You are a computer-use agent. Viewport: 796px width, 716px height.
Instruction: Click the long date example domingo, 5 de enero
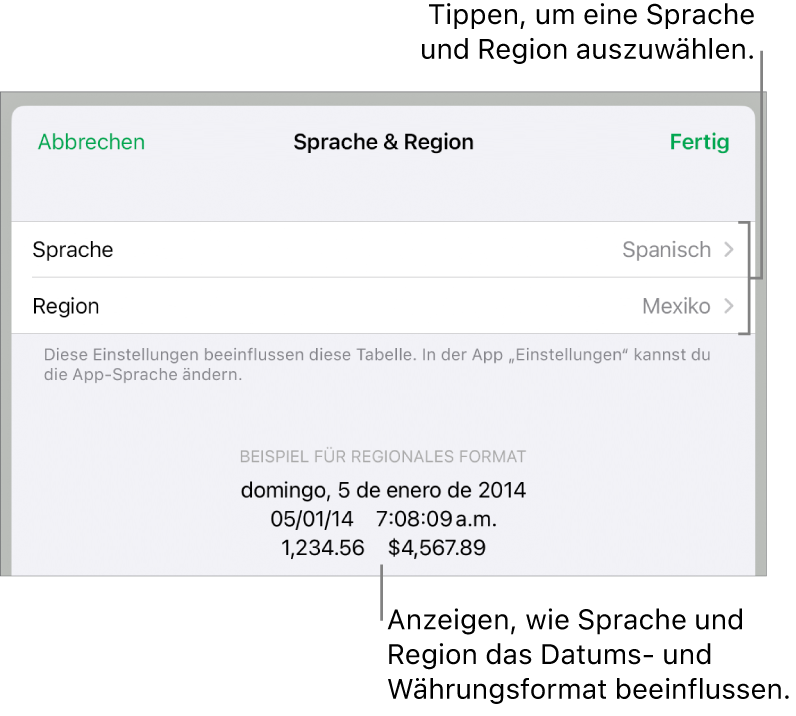point(383,491)
